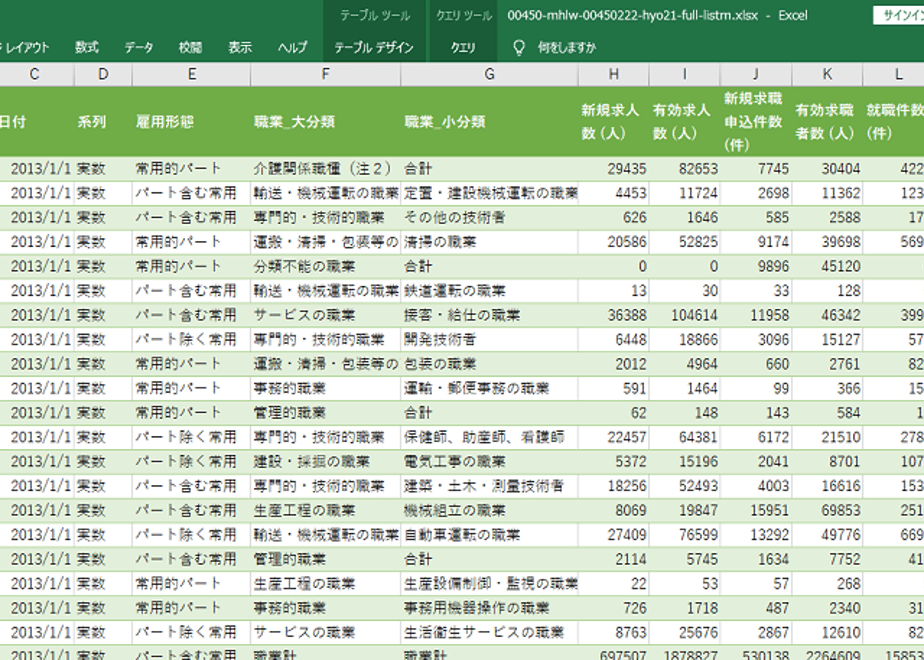924x660 pixels.
Task: Click the lightbulb icon beside 何をしますか
Action: point(519,47)
